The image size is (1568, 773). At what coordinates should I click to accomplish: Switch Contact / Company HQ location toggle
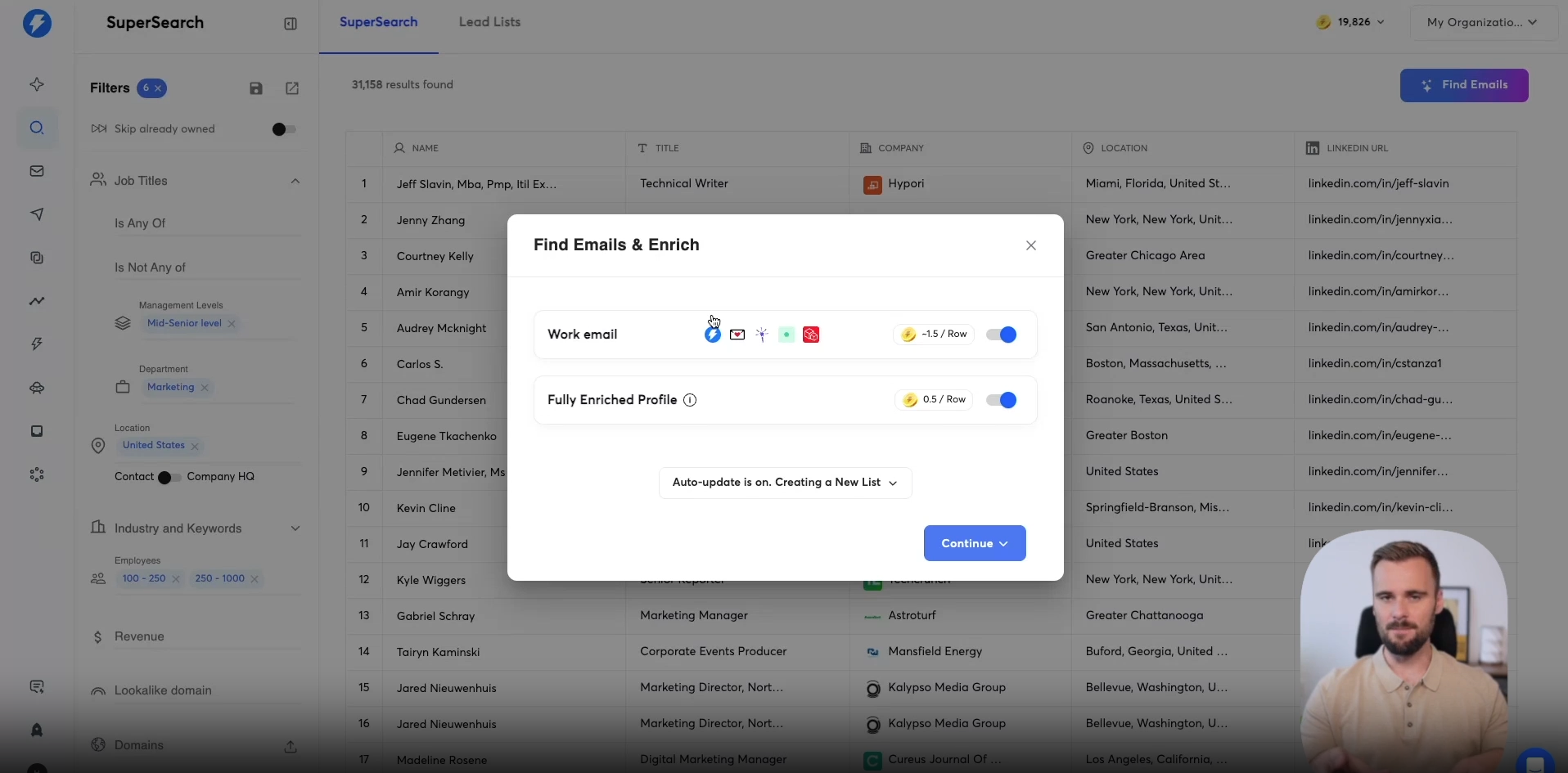pos(169,478)
